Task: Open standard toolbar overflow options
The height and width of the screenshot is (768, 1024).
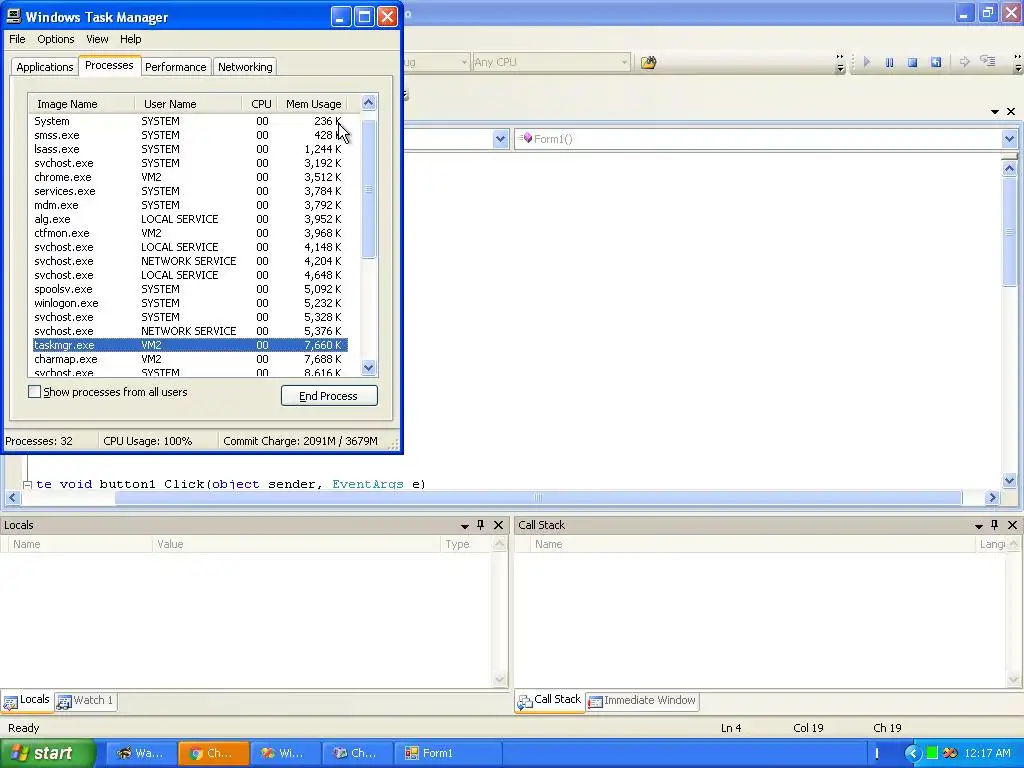Action: pyautogui.click(x=840, y=63)
